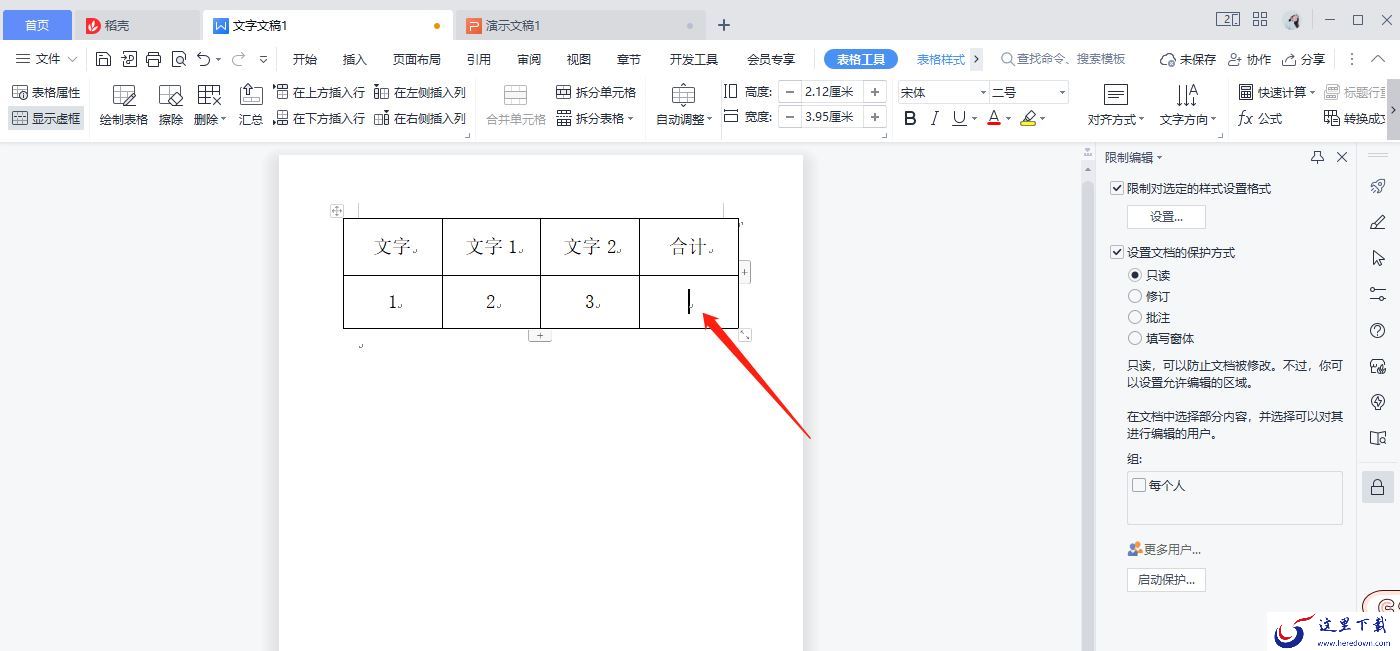Decrease row height with minus button
This screenshot has height=651, width=1400.
[790, 92]
